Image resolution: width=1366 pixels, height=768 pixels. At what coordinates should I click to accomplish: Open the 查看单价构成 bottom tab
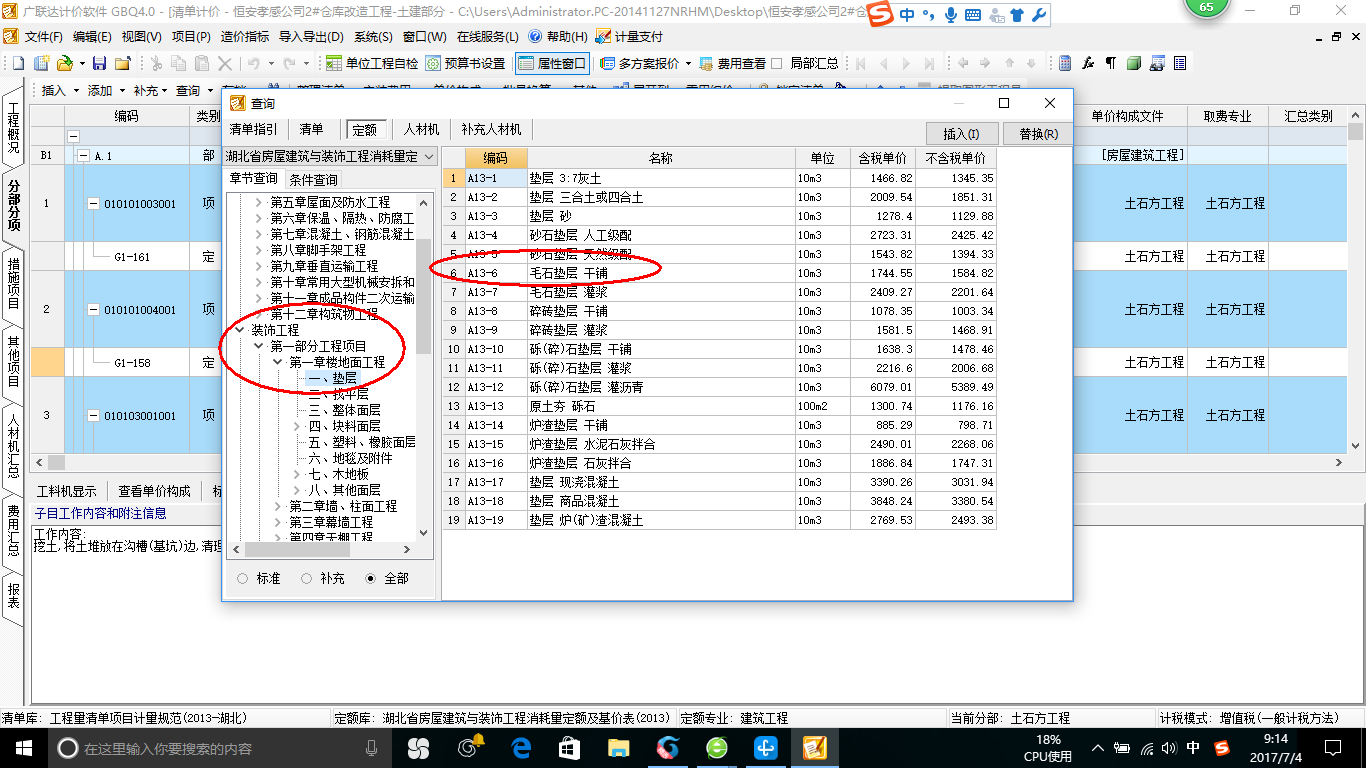tap(154, 491)
